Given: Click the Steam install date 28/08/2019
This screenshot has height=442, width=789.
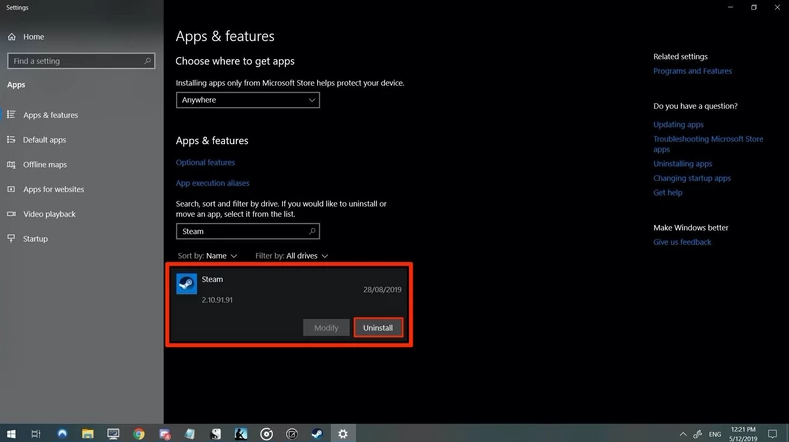Looking at the screenshot, I should pyautogui.click(x=382, y=289).
